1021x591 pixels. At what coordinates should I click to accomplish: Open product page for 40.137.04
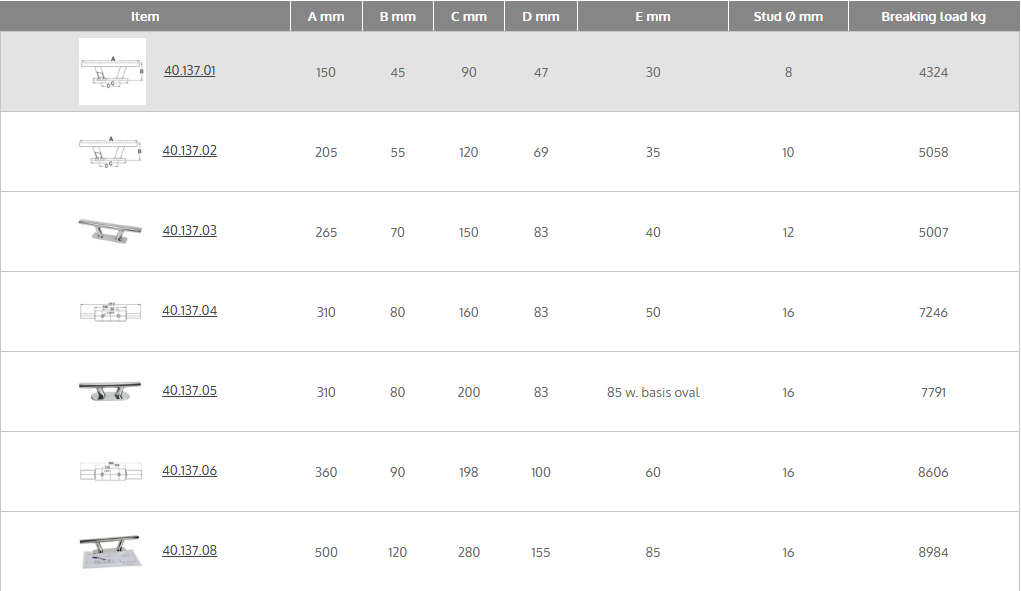click(190, 311)
